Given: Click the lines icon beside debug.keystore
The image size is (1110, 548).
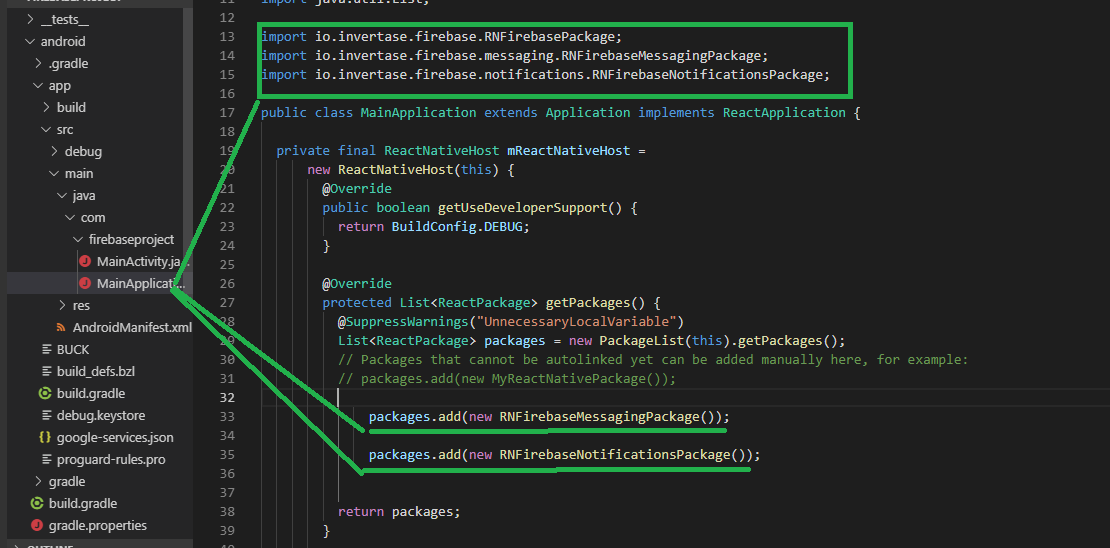Looking at the screenshot, I should tap(47, 415).
